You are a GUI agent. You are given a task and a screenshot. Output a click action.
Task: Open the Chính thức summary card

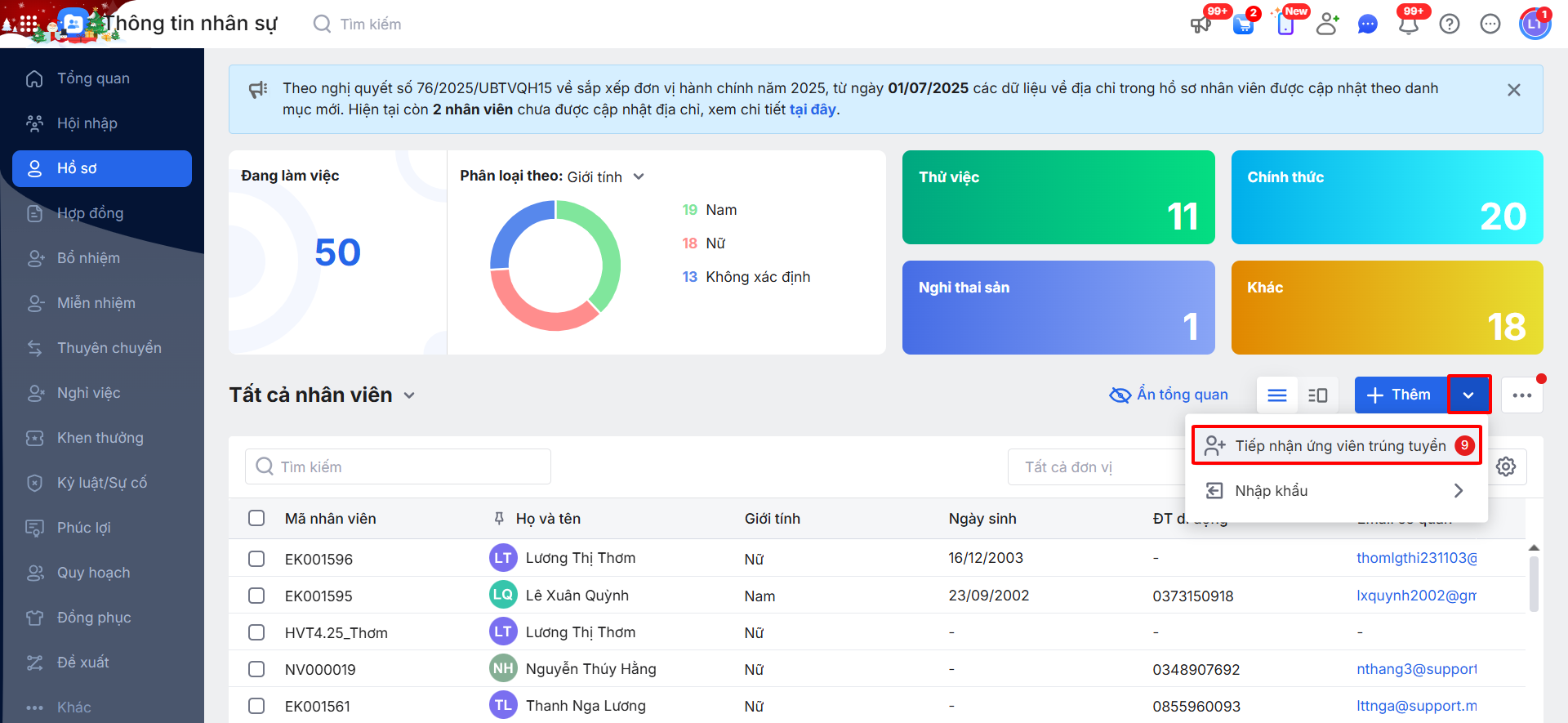pyautogui.click(x=1387, y=197)
